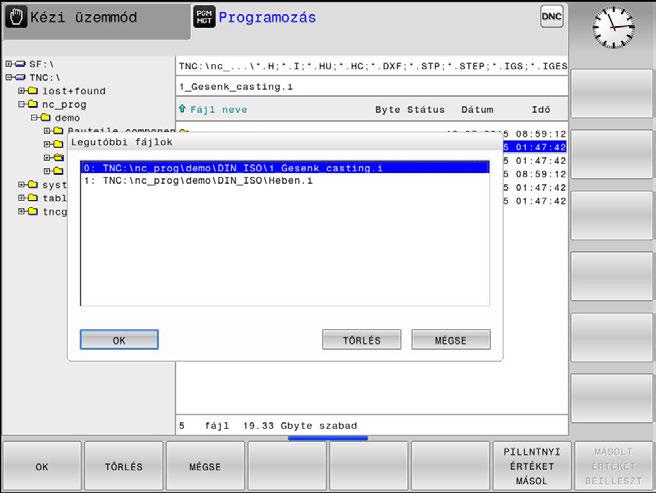Select lost+found in folder tree

pos(74,91)
